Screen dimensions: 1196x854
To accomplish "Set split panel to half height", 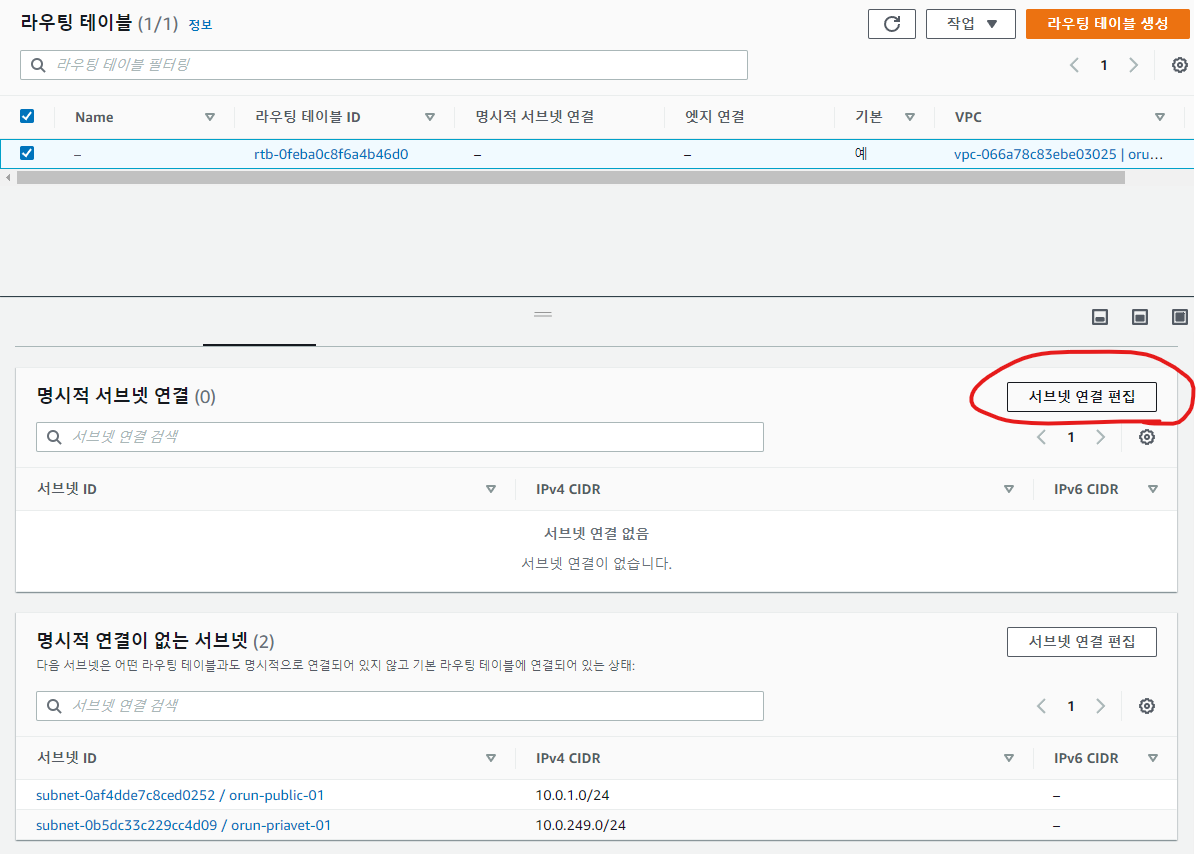I will 1140,317.
